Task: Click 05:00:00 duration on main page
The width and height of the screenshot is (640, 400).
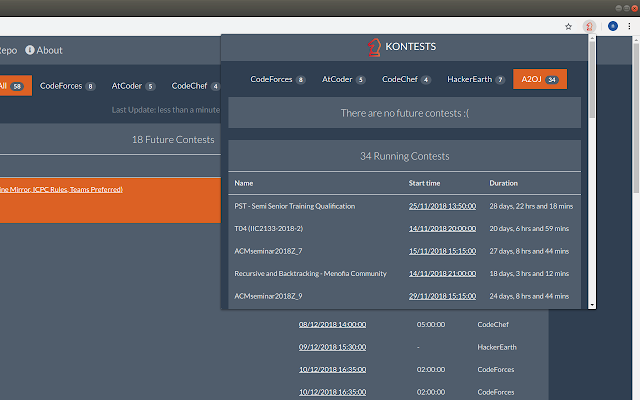Action: point(431,324)
